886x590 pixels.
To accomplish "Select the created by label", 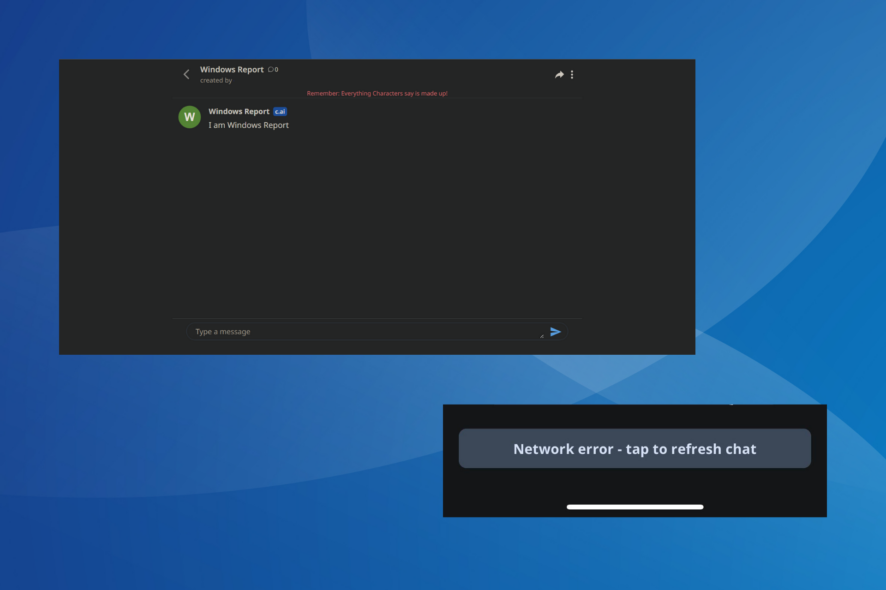I will click(x=217, y=80).
